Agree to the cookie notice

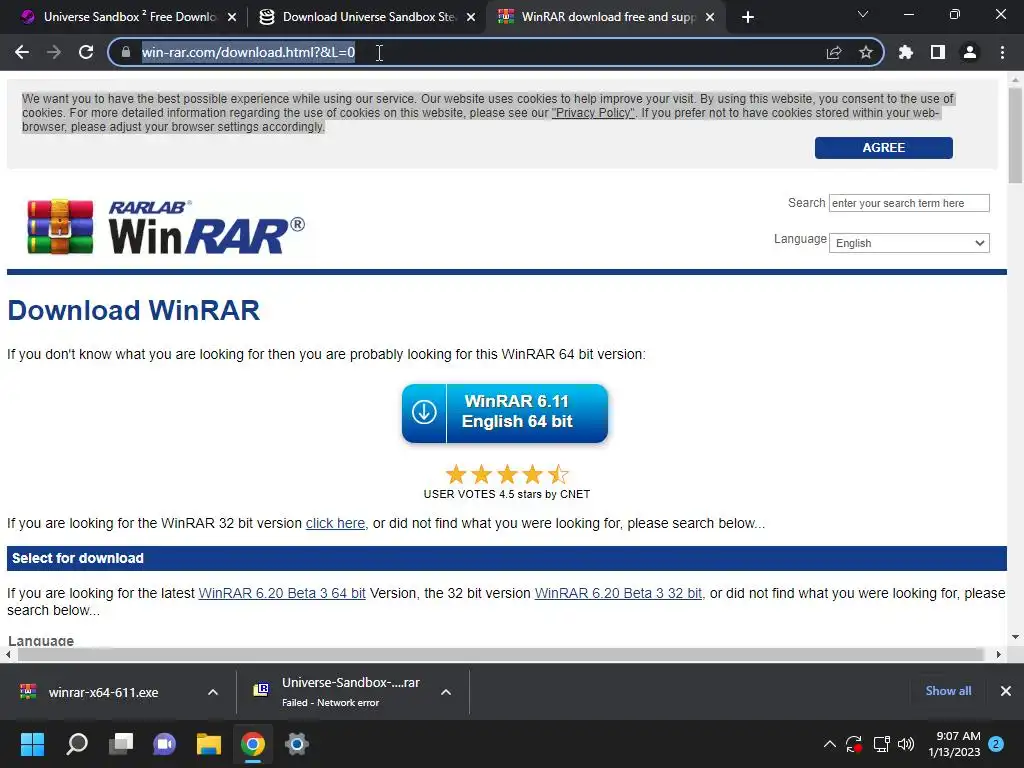(x=883, y=148)
